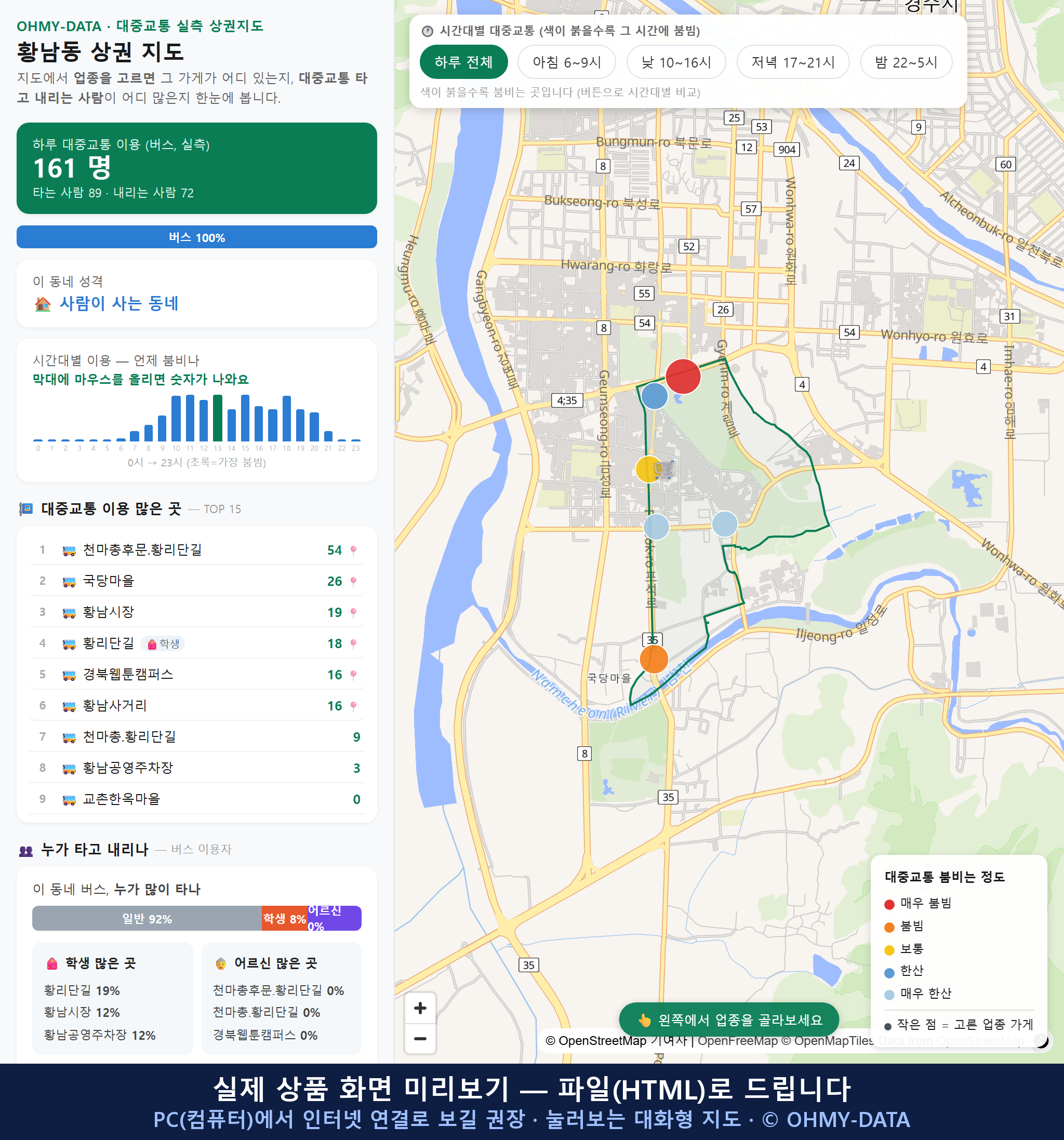Select the 하루 전체 time filter
1064x1140 pixels.
[x=463, y=62]
